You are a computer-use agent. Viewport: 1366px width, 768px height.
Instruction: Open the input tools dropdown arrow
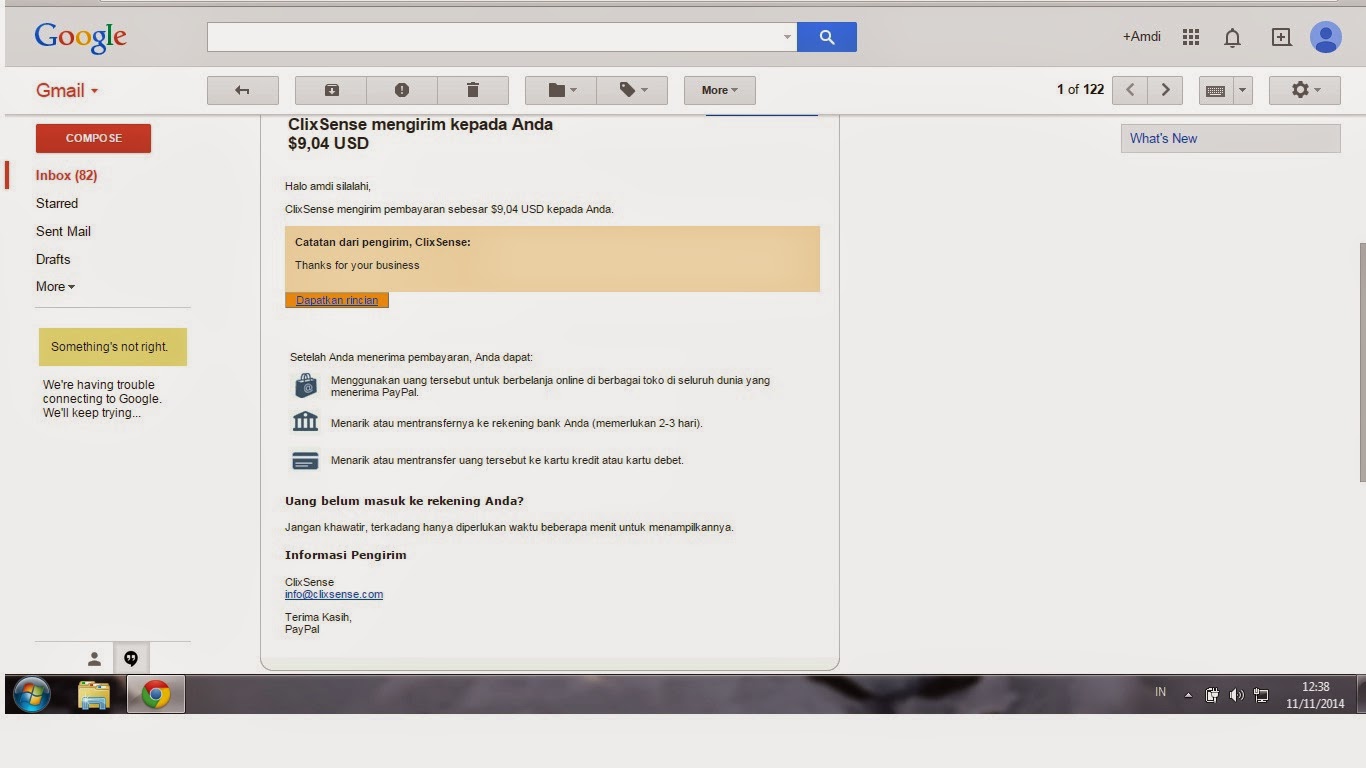point(1243,90)
